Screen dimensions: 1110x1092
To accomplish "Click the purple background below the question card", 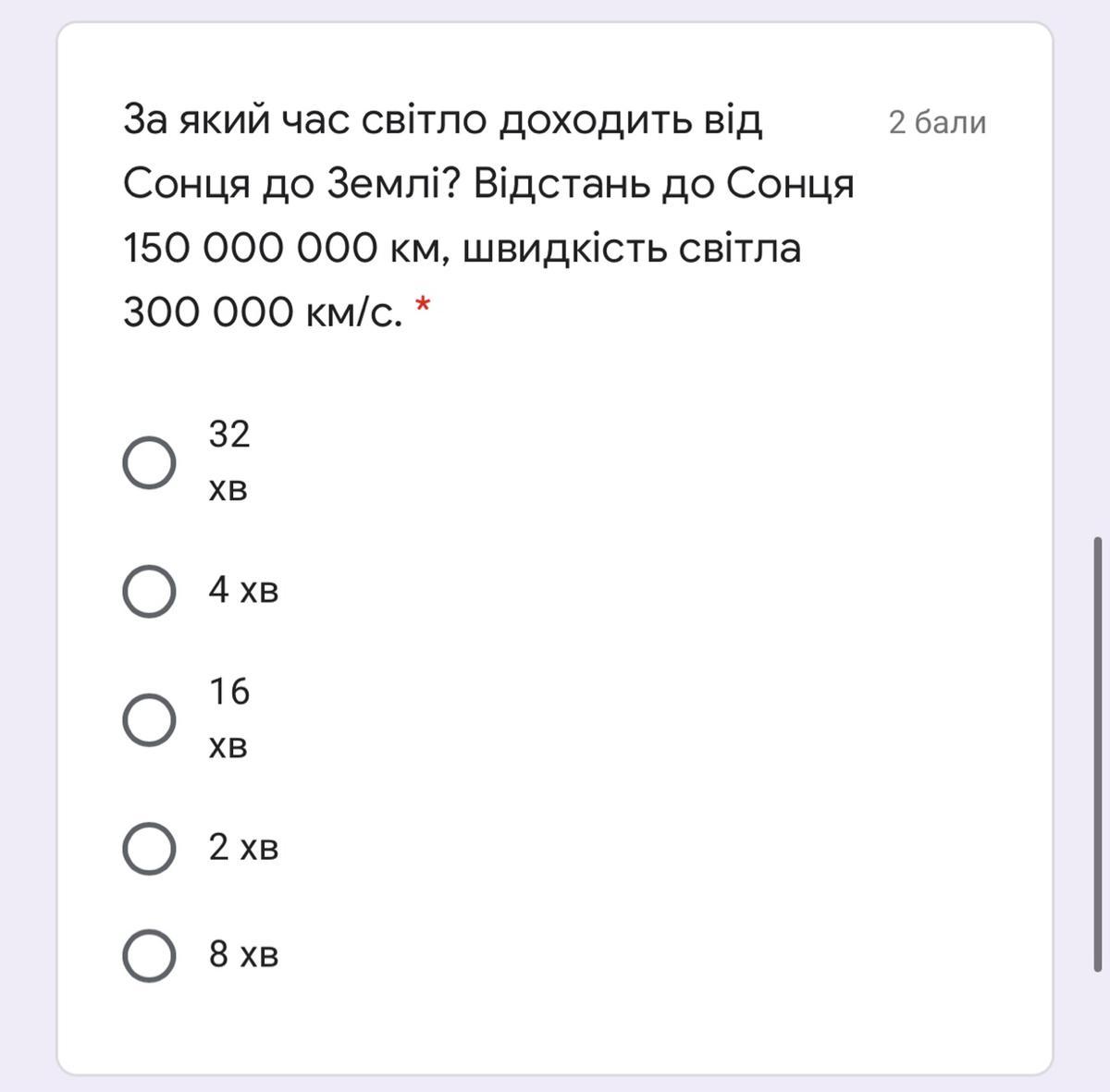I will click(555, 1084).
